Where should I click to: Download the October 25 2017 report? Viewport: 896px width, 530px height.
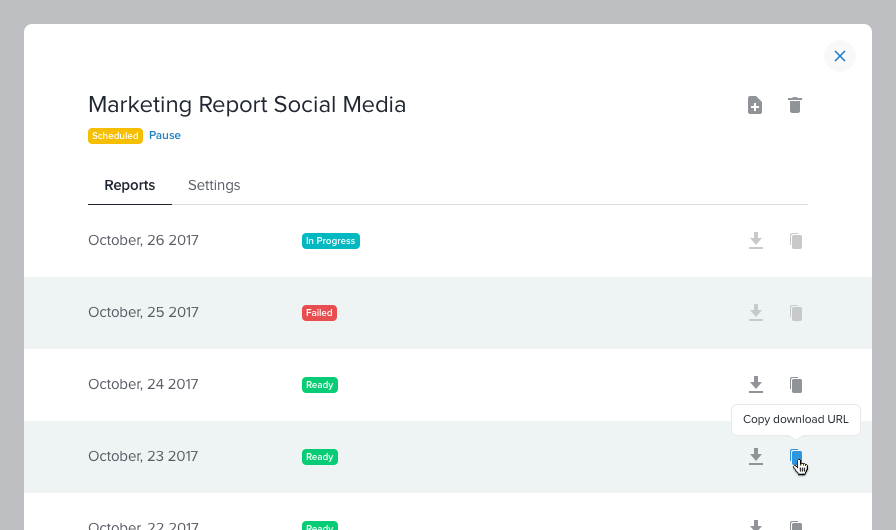point(755,312)
